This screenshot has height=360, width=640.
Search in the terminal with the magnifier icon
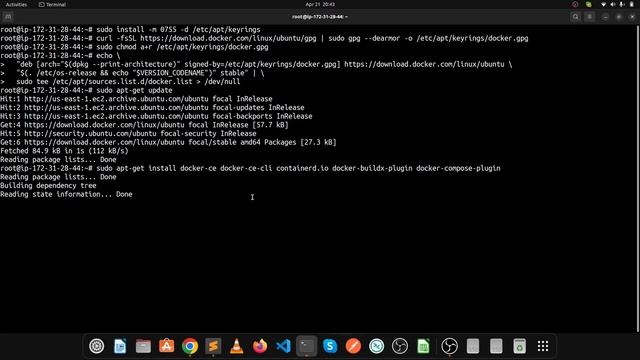[x=576, y=17]
